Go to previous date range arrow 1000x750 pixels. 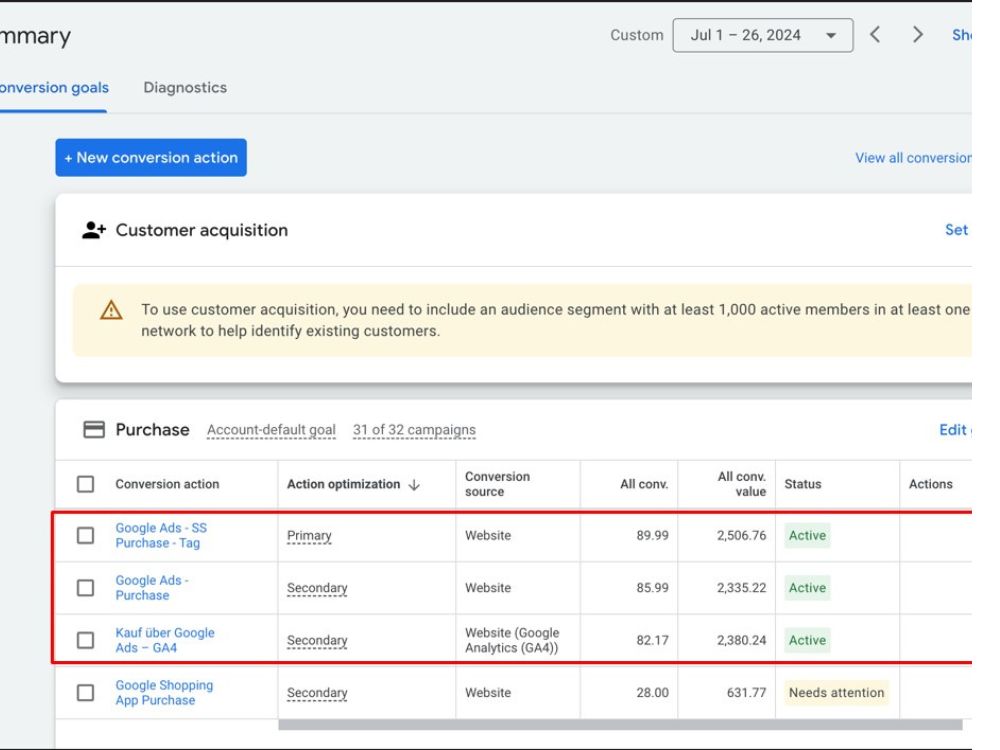(875, 34)
